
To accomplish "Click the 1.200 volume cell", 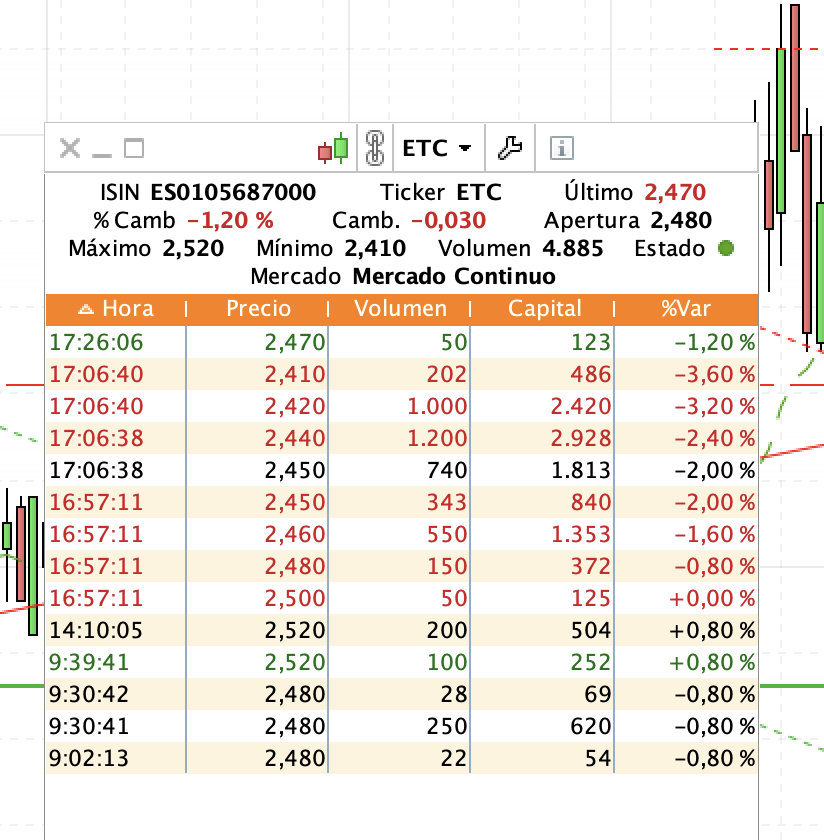I will 437,438.
